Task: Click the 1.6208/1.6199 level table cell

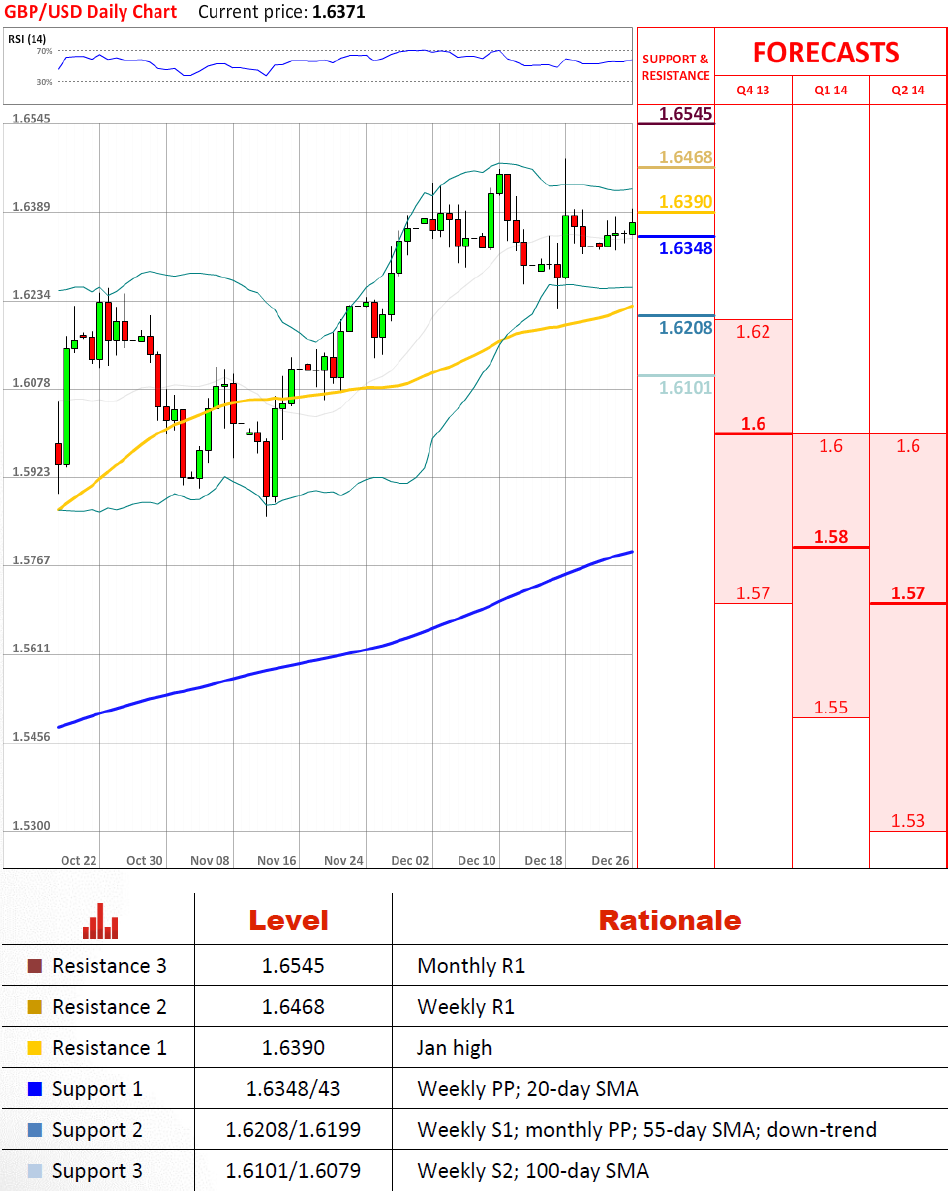Action: (x=293, y=1130)
